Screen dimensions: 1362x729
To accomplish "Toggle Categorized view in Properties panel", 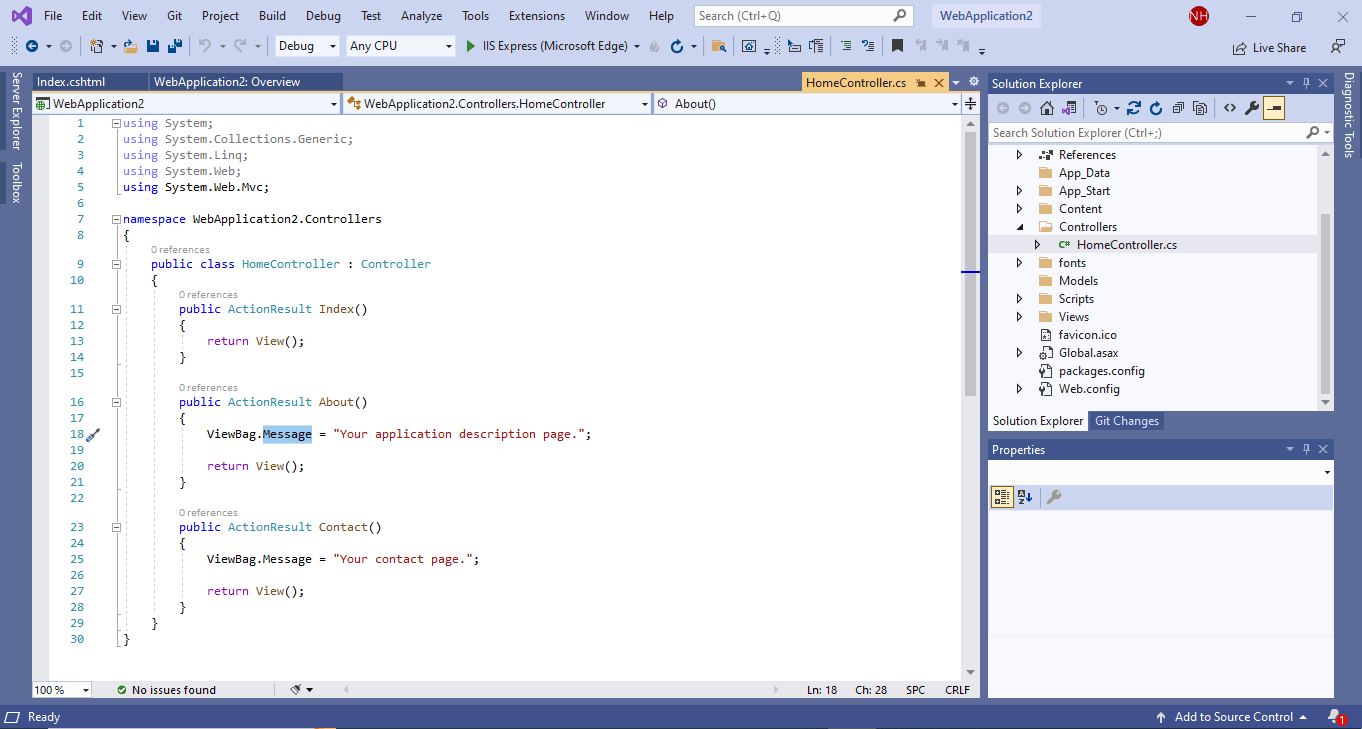I will coord(1001,497).
